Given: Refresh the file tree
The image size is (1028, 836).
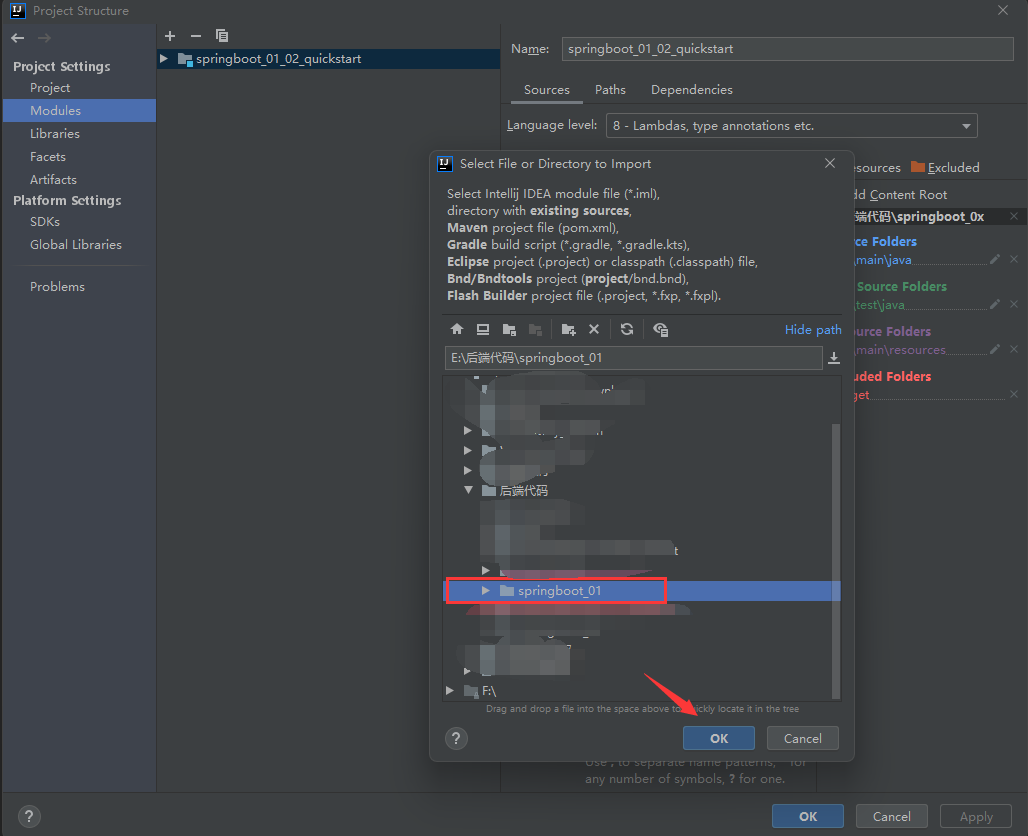Looking at the screenshot, I should (627, 329).
